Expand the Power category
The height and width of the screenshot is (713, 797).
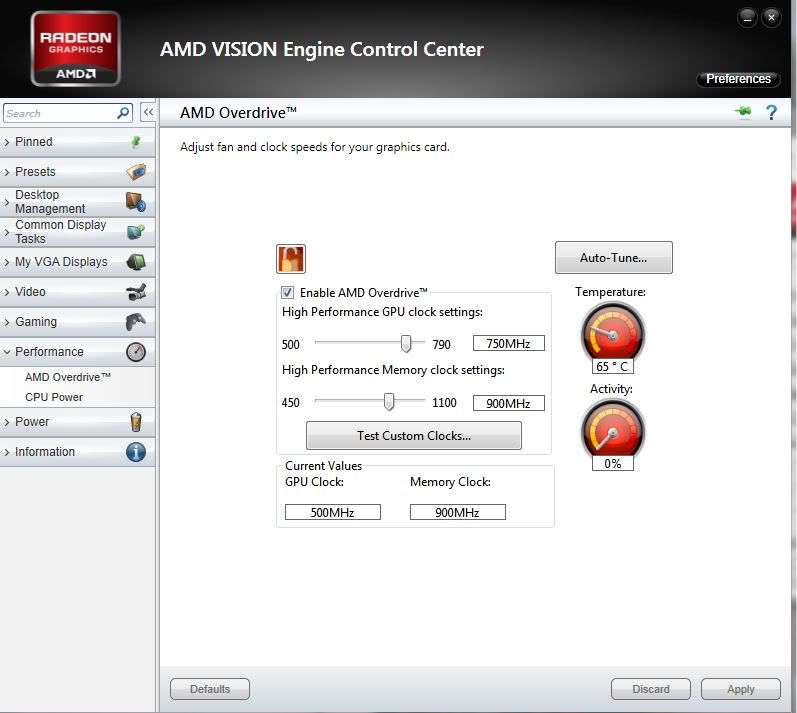[x=78, y=422]
